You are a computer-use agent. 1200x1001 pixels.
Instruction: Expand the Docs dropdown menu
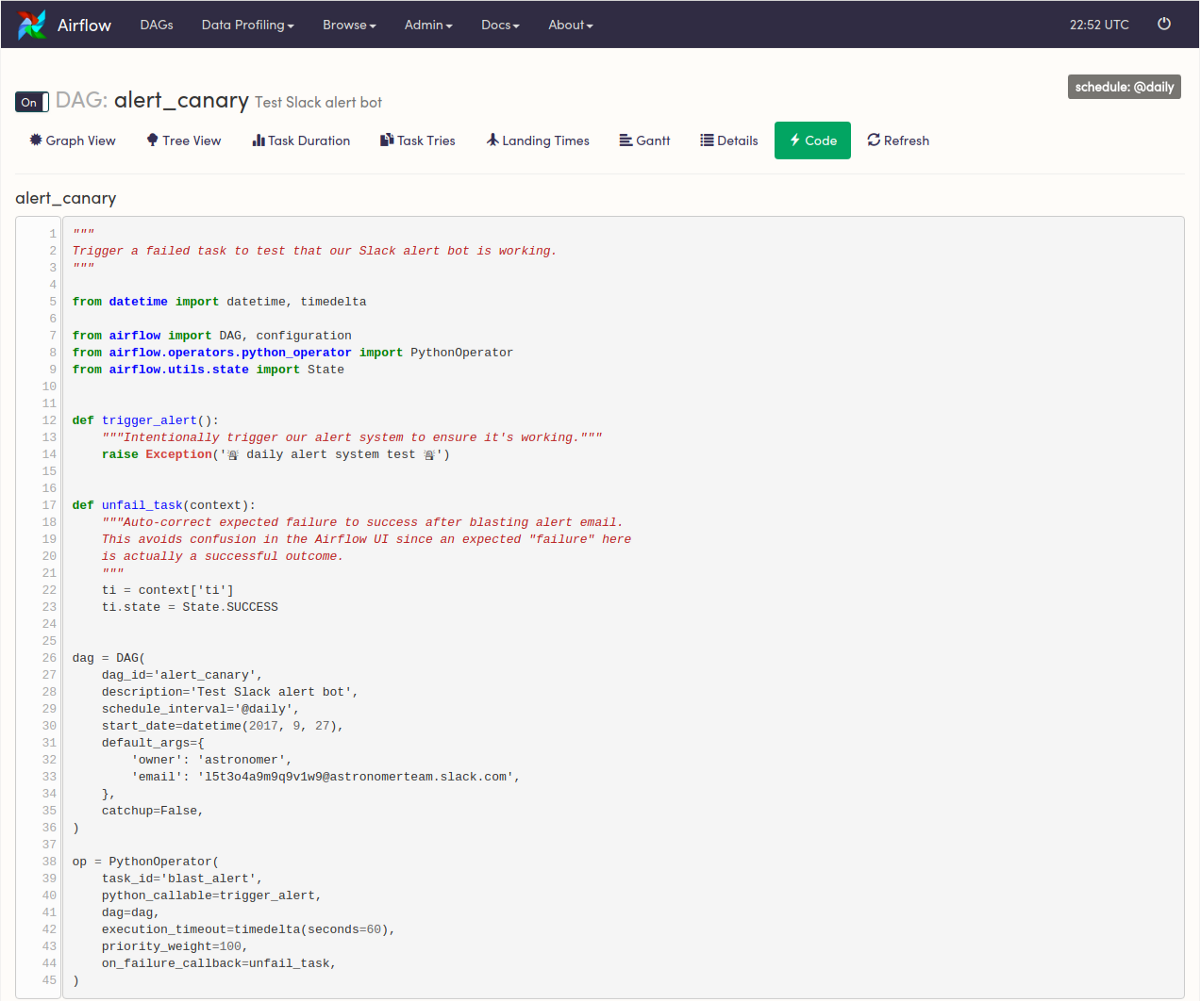click(x=500, y=25)
